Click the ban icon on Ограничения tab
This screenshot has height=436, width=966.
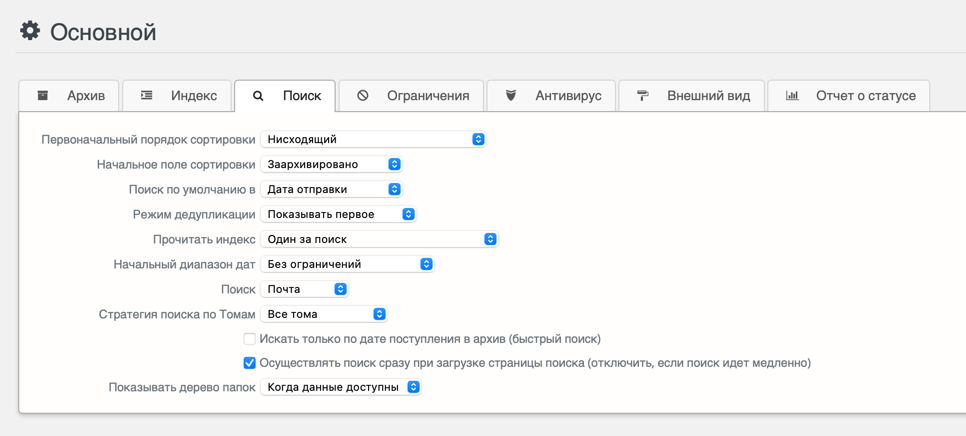tap(363, 96)
